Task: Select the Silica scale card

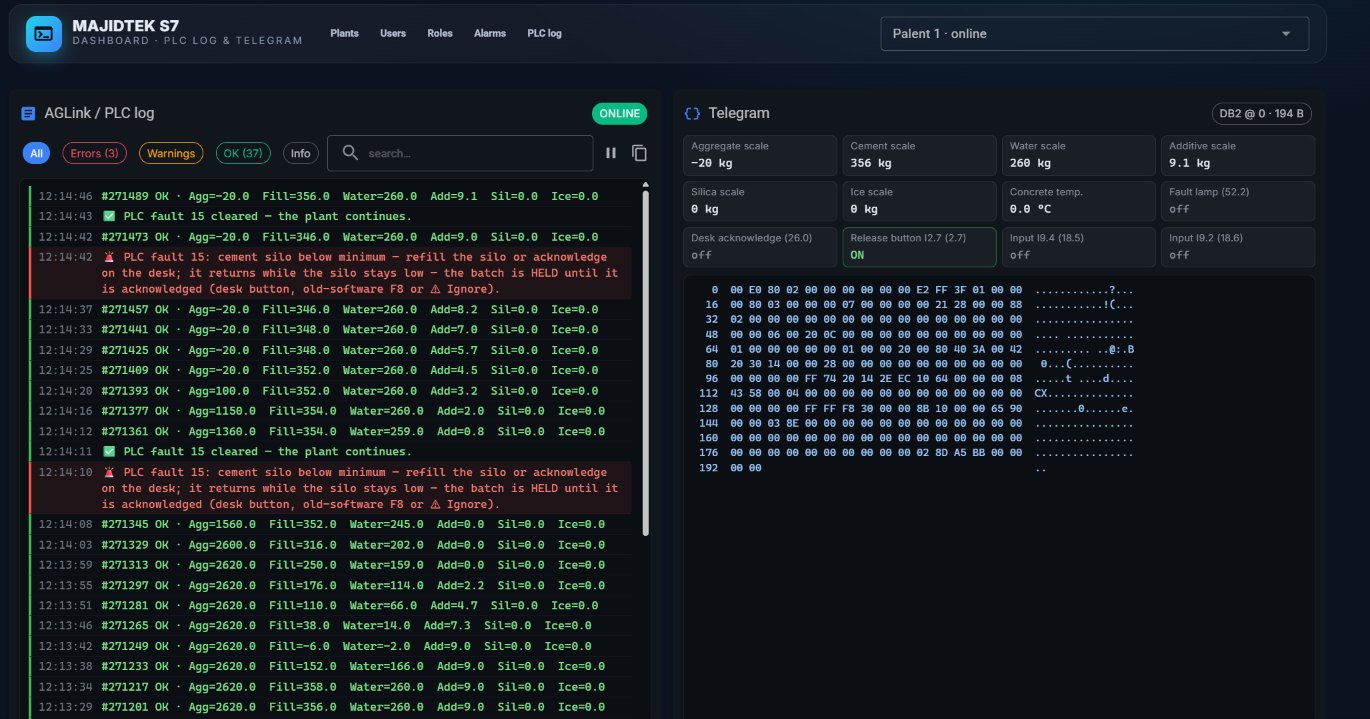Action: 760,201
